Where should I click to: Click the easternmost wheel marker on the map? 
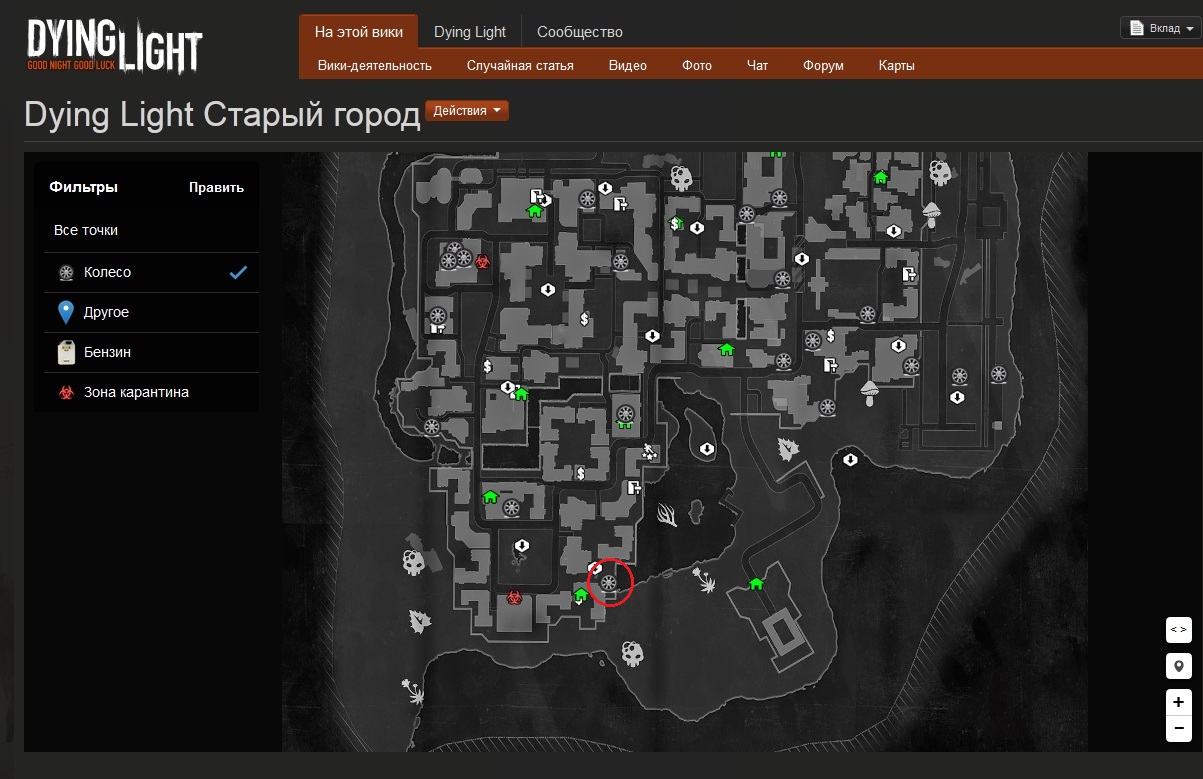pos(998,374)
